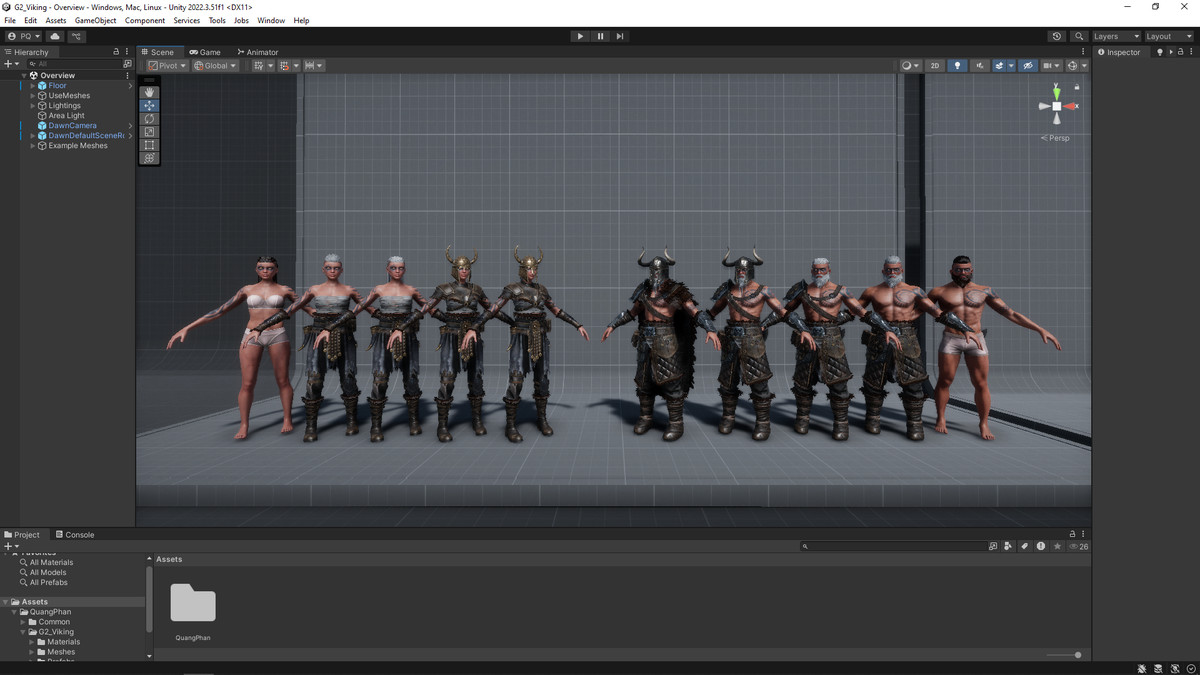Click the Version Control icon next to the cloud
Image resolution: width=1200 pixels, height=675 pixels.
tap(77, 36)
